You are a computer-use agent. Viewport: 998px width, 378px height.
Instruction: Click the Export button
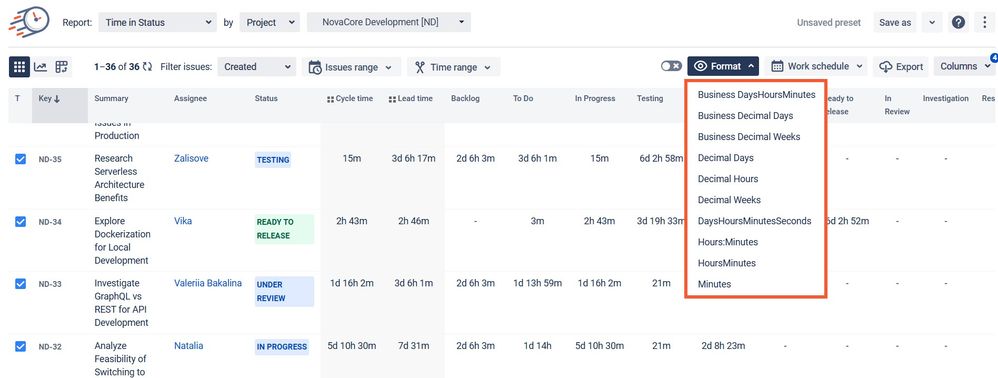(902, 66)
